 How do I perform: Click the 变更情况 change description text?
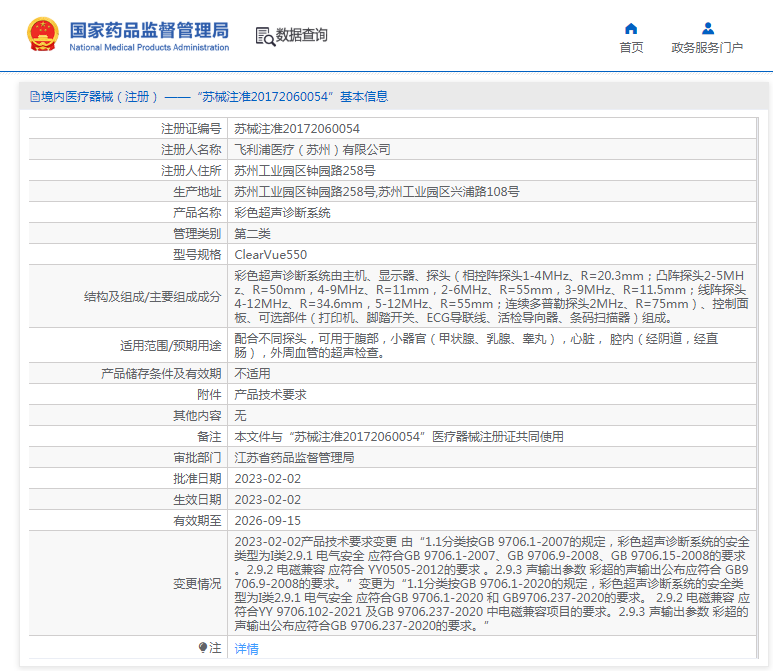(492, 584)
